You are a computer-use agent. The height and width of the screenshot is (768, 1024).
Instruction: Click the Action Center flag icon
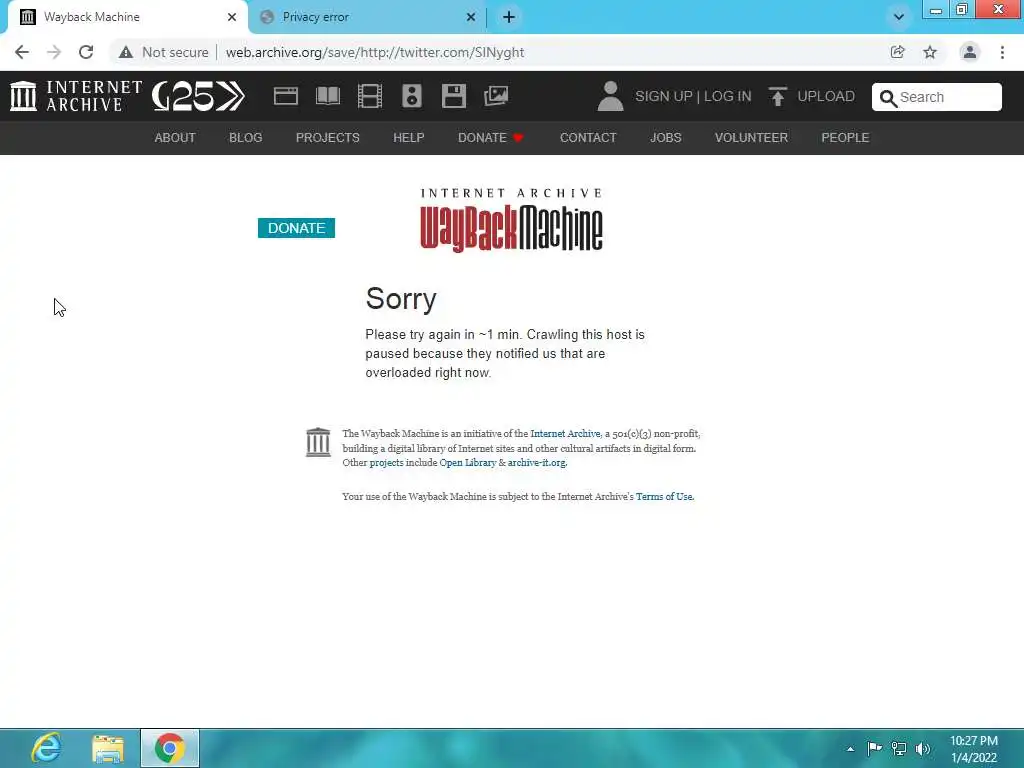tap(874, 748)
